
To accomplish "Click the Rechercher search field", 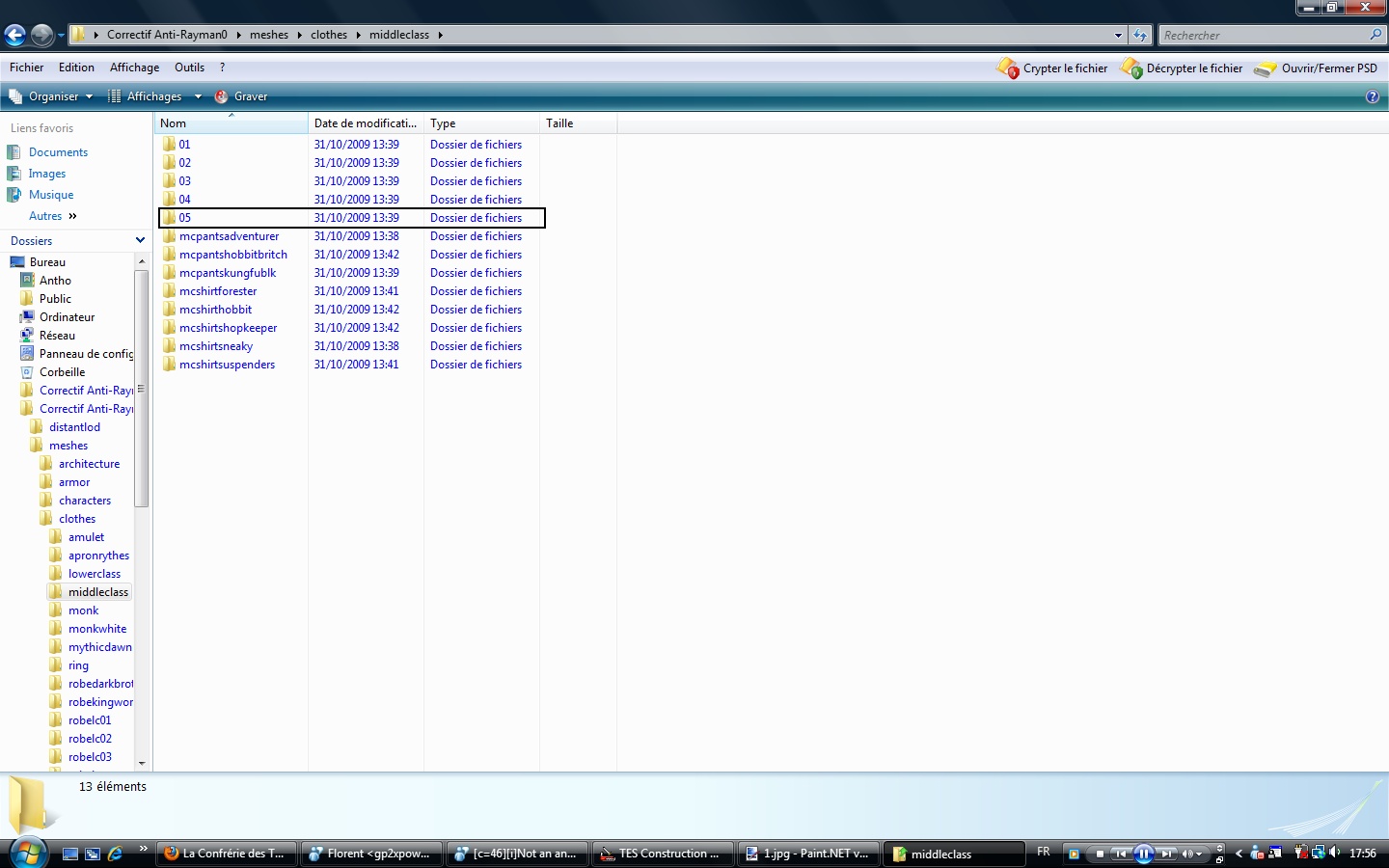I will [x=1264, y=36].
